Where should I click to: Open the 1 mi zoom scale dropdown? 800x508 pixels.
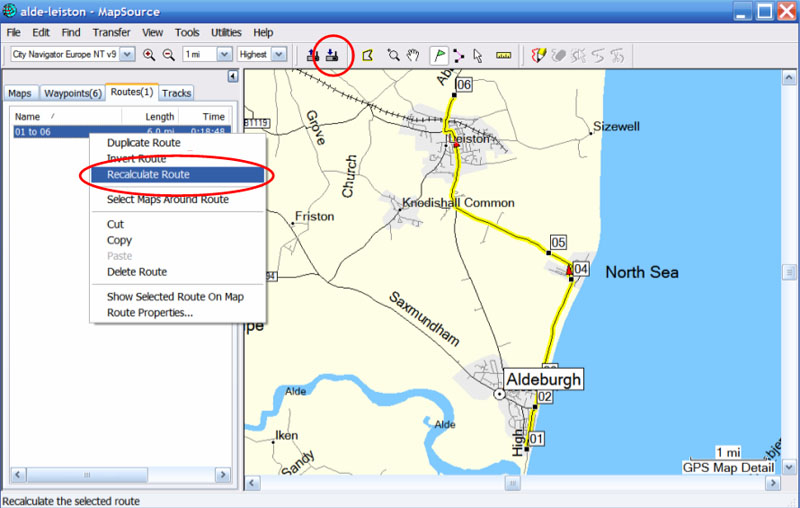(x=224, y=54)
